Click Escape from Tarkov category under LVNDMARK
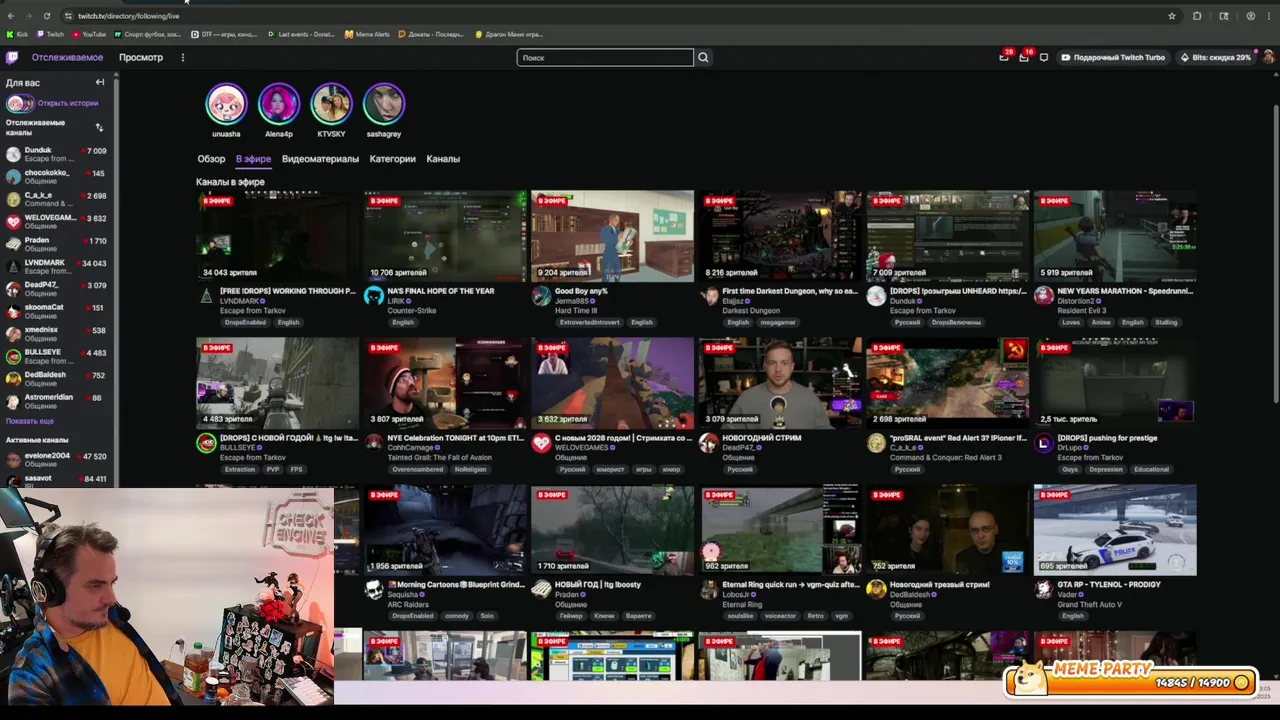1280x720 pixels. coord(253,311)
